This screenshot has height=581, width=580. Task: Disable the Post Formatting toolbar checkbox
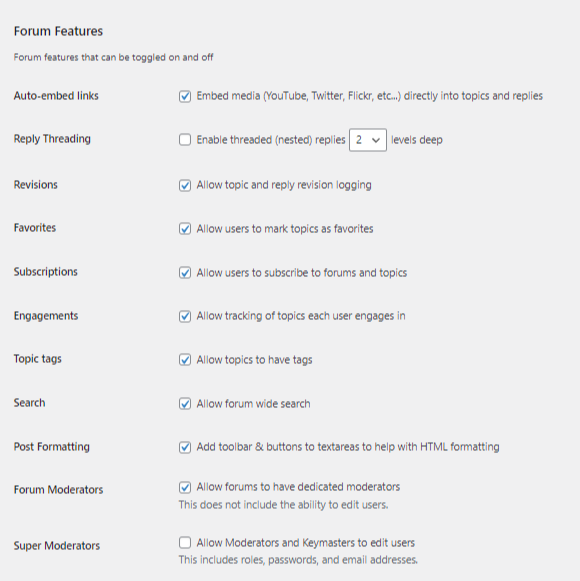pos(185,447)
